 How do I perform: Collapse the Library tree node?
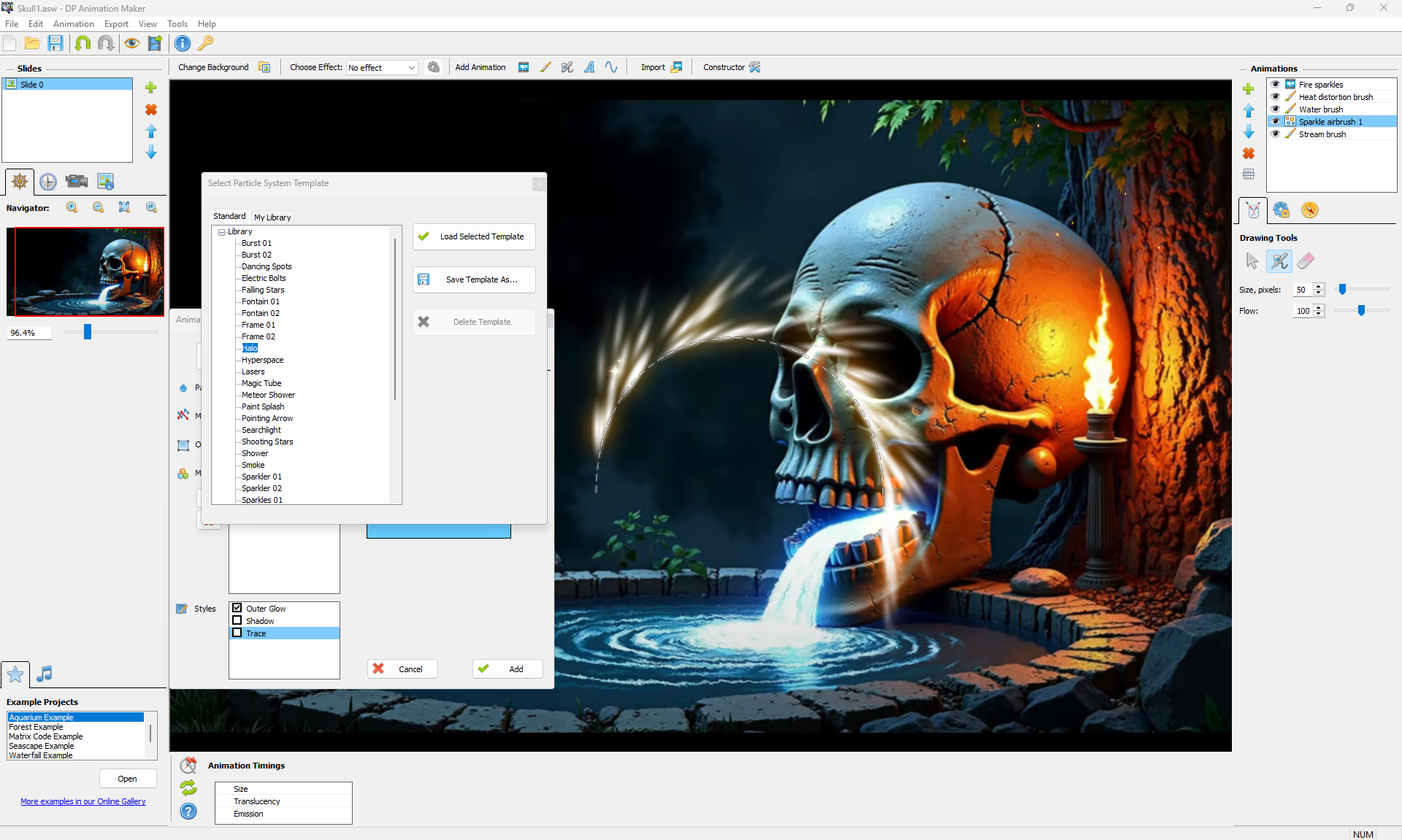coord(221,232)
